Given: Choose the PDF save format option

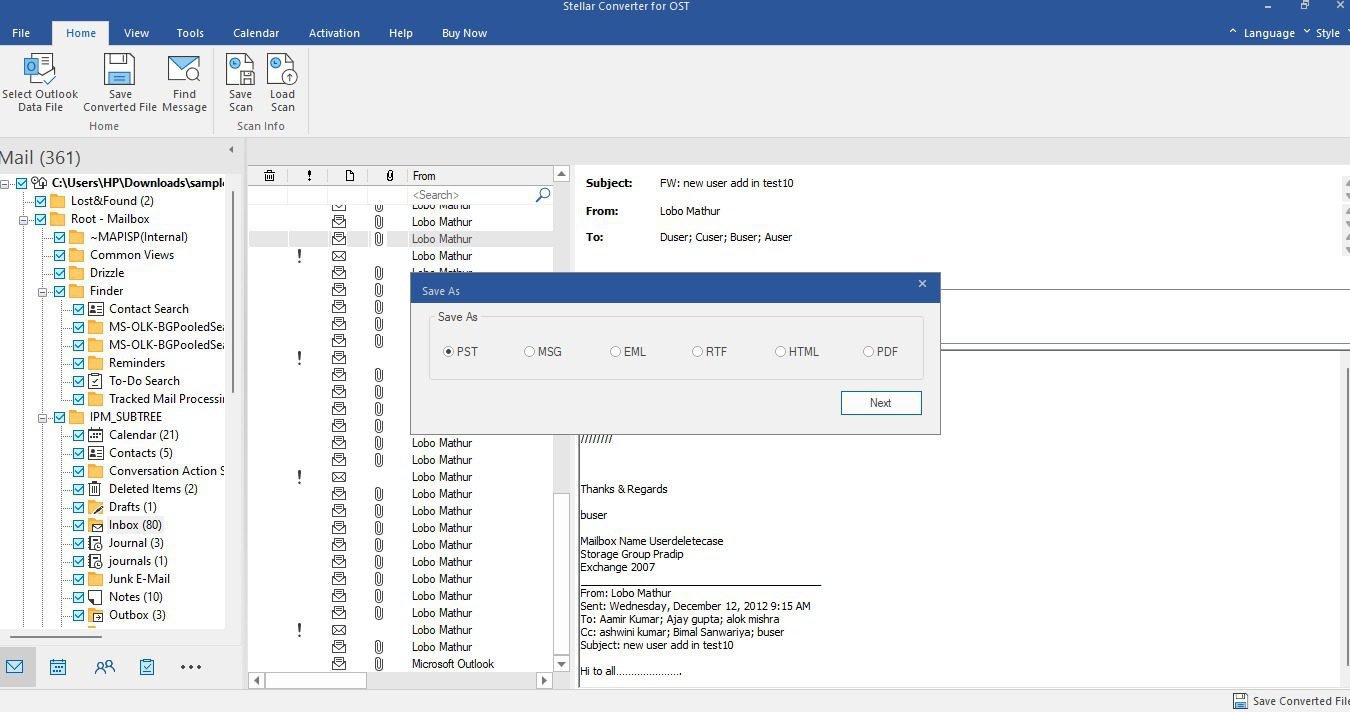Looking at the screenshot, I should (x=869, y=352).
